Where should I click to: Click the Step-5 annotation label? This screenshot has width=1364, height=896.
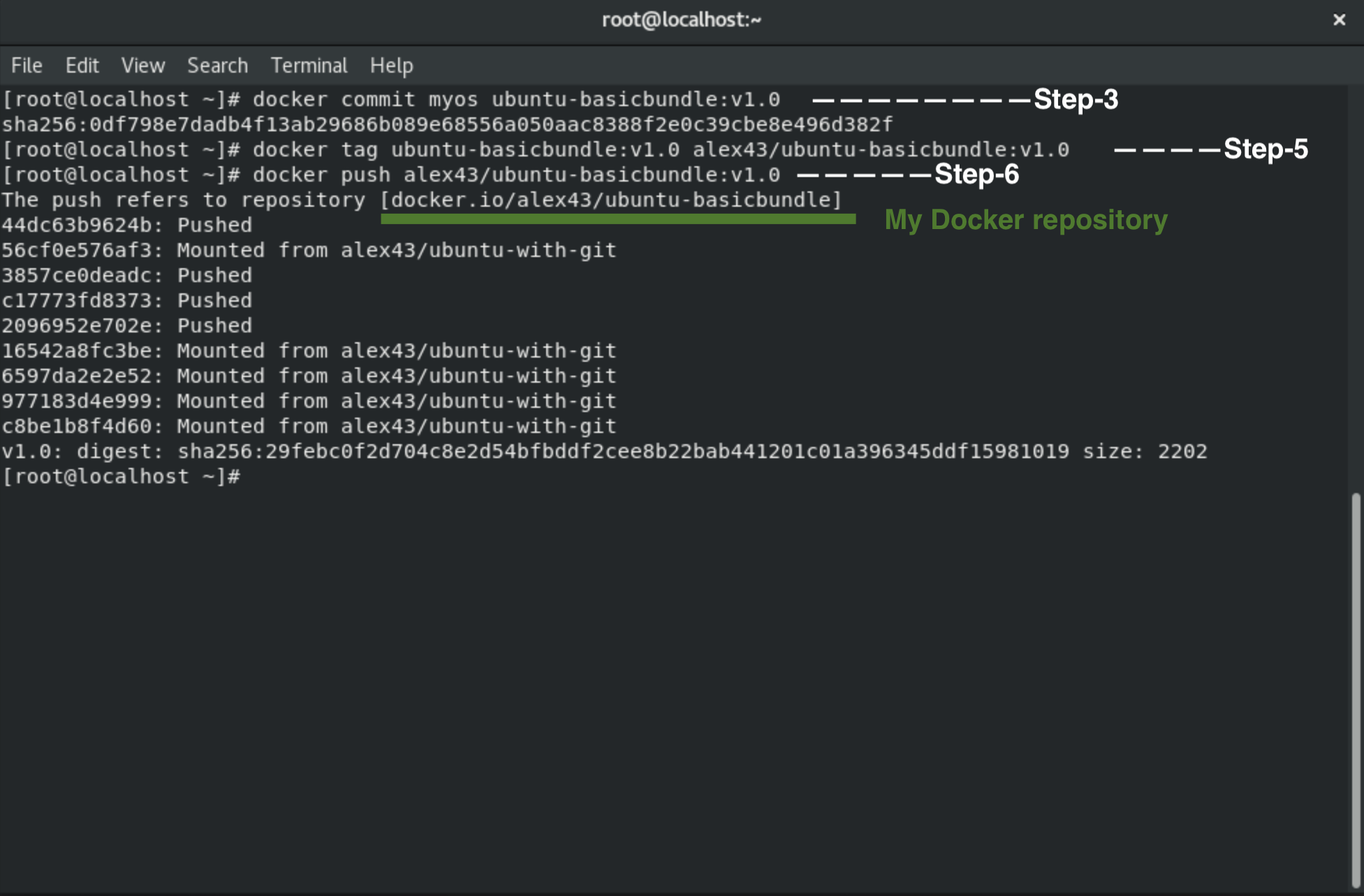pyautogui.click(x=1266, y=149)
